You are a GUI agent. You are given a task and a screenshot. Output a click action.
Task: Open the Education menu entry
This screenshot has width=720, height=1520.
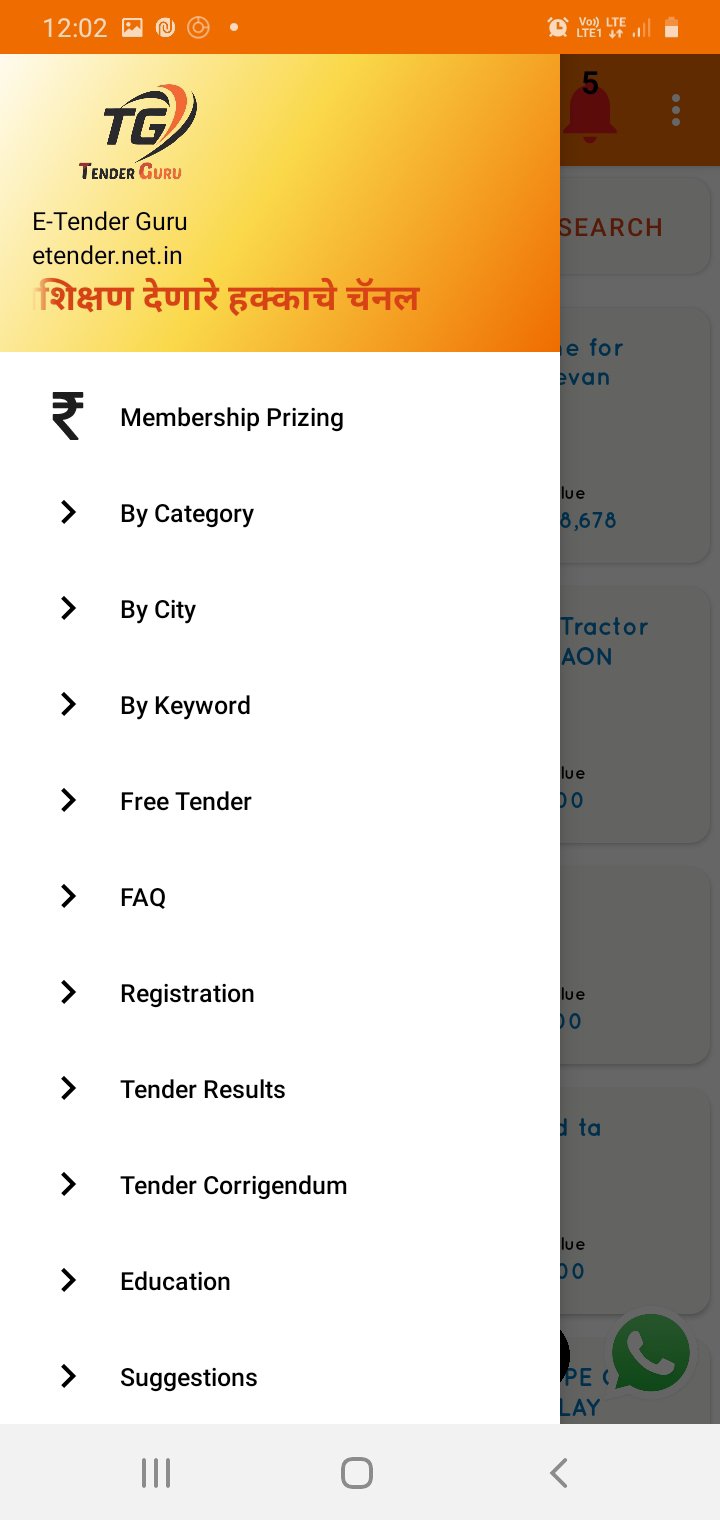[x=175, y=1281]
